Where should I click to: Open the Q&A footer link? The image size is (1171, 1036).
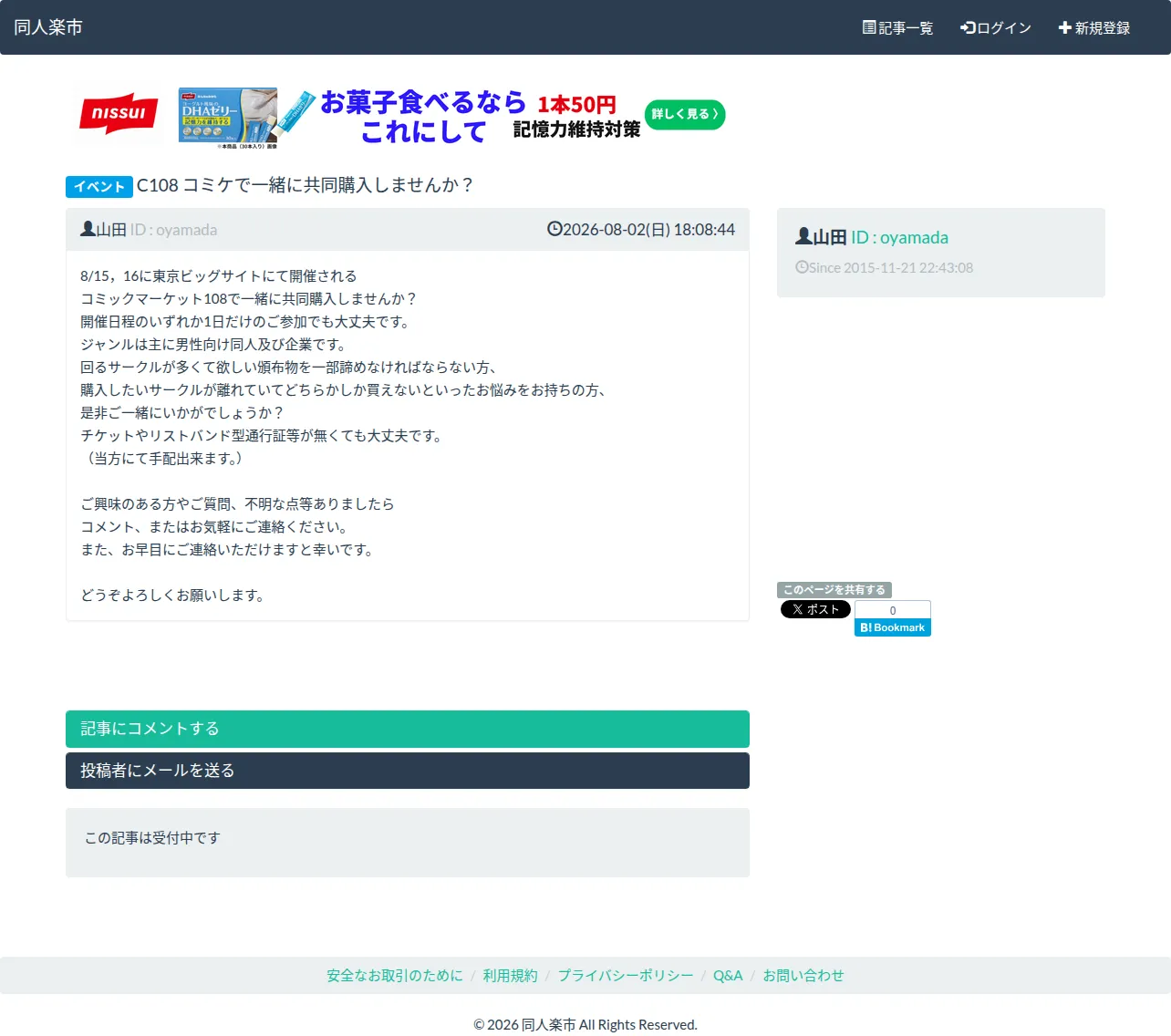[728, 976]
